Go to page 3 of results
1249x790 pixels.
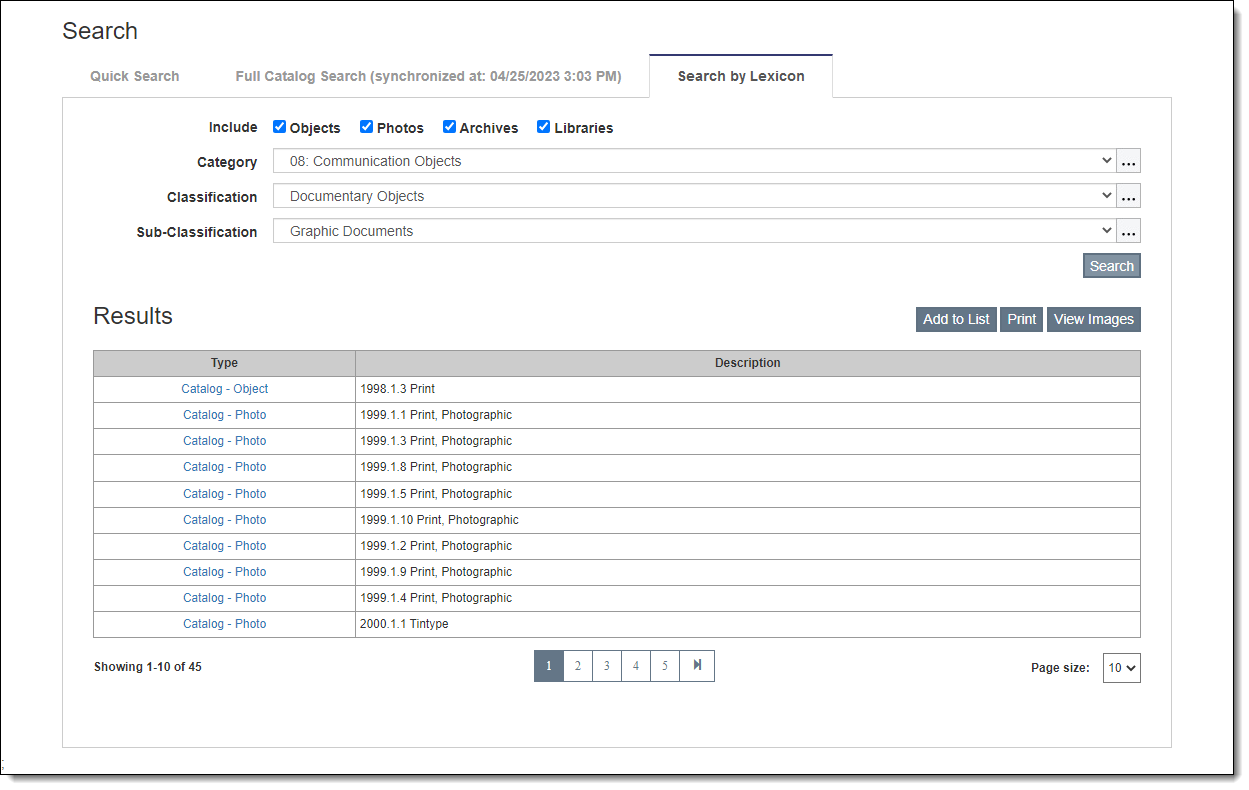[606, 666]
